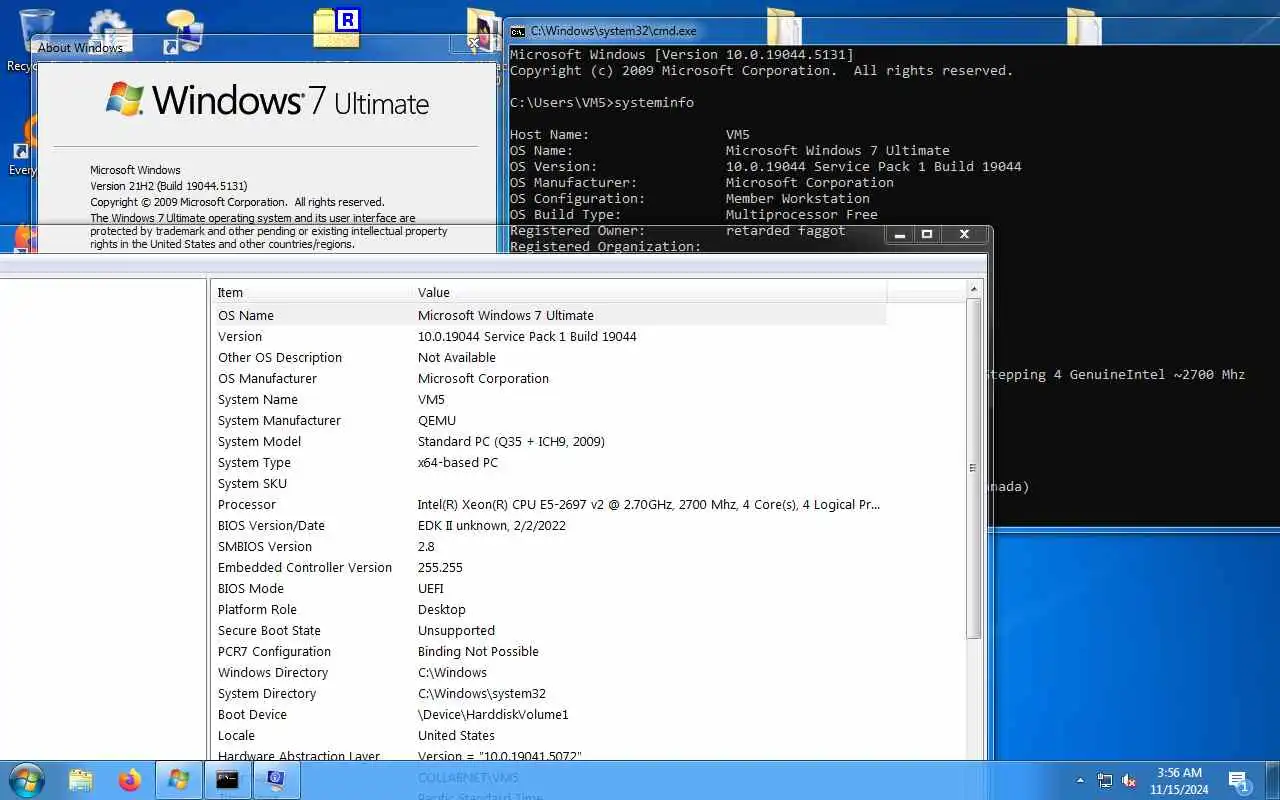Select the Secure Boot State row
Image resolution: width=1280 pixels, height=800 pixels.
point(549,630)
